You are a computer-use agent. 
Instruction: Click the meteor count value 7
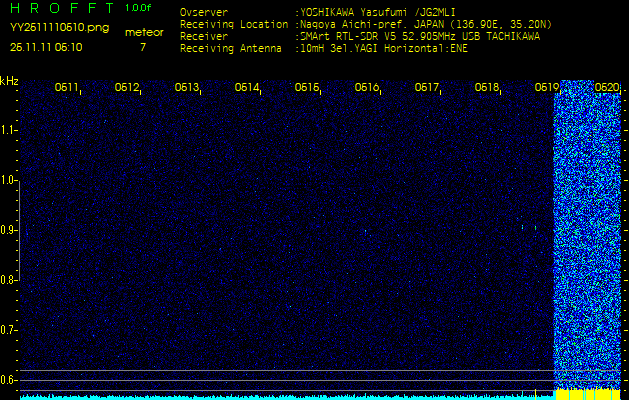click(x=142, y=47)
